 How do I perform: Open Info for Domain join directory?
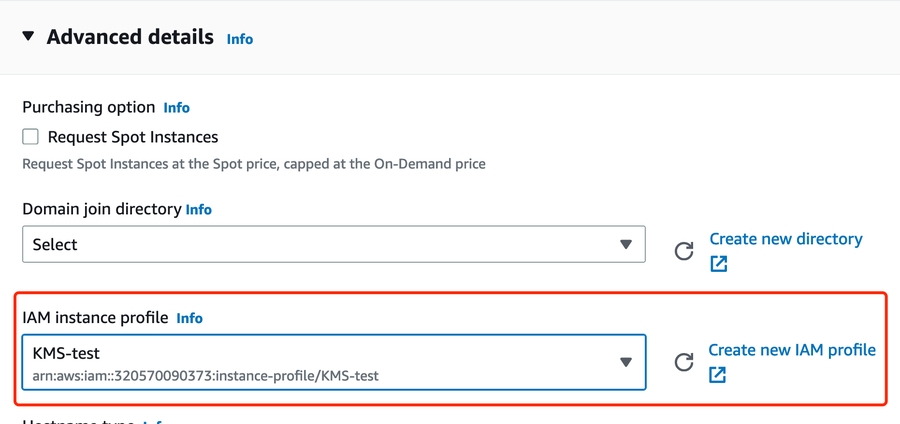(199, 210)
